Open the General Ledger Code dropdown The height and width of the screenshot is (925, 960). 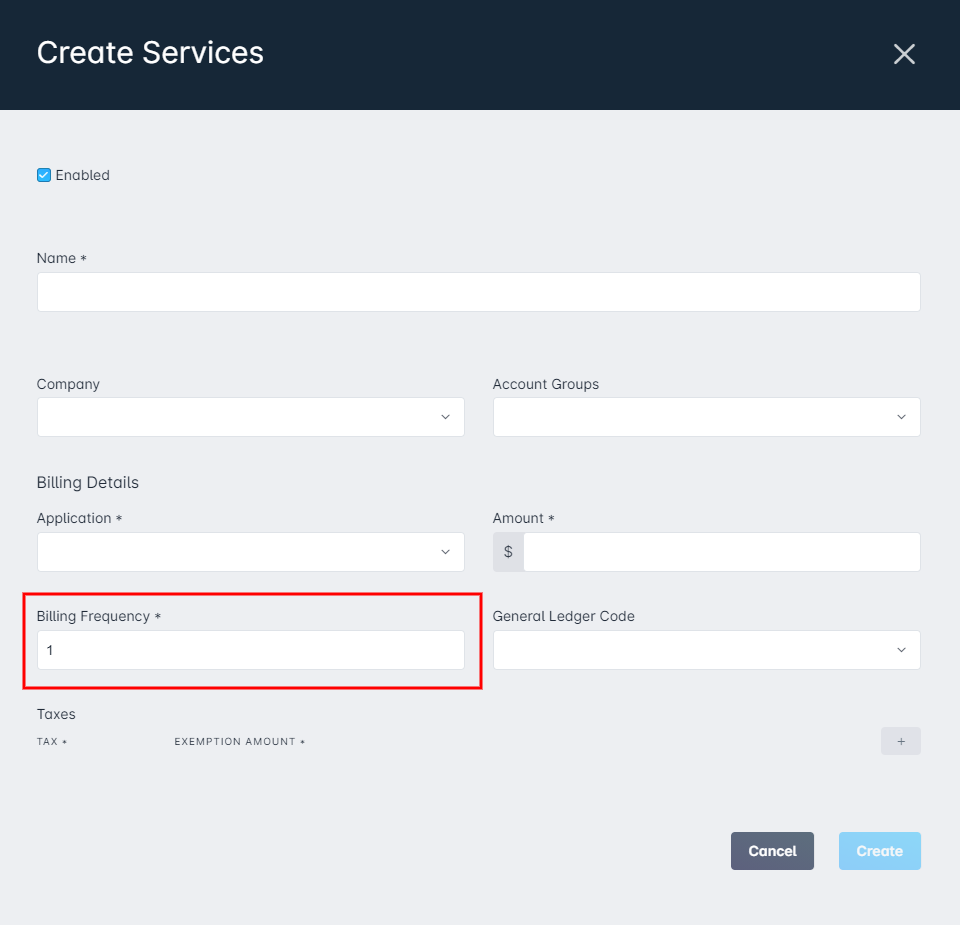(707, 650)
